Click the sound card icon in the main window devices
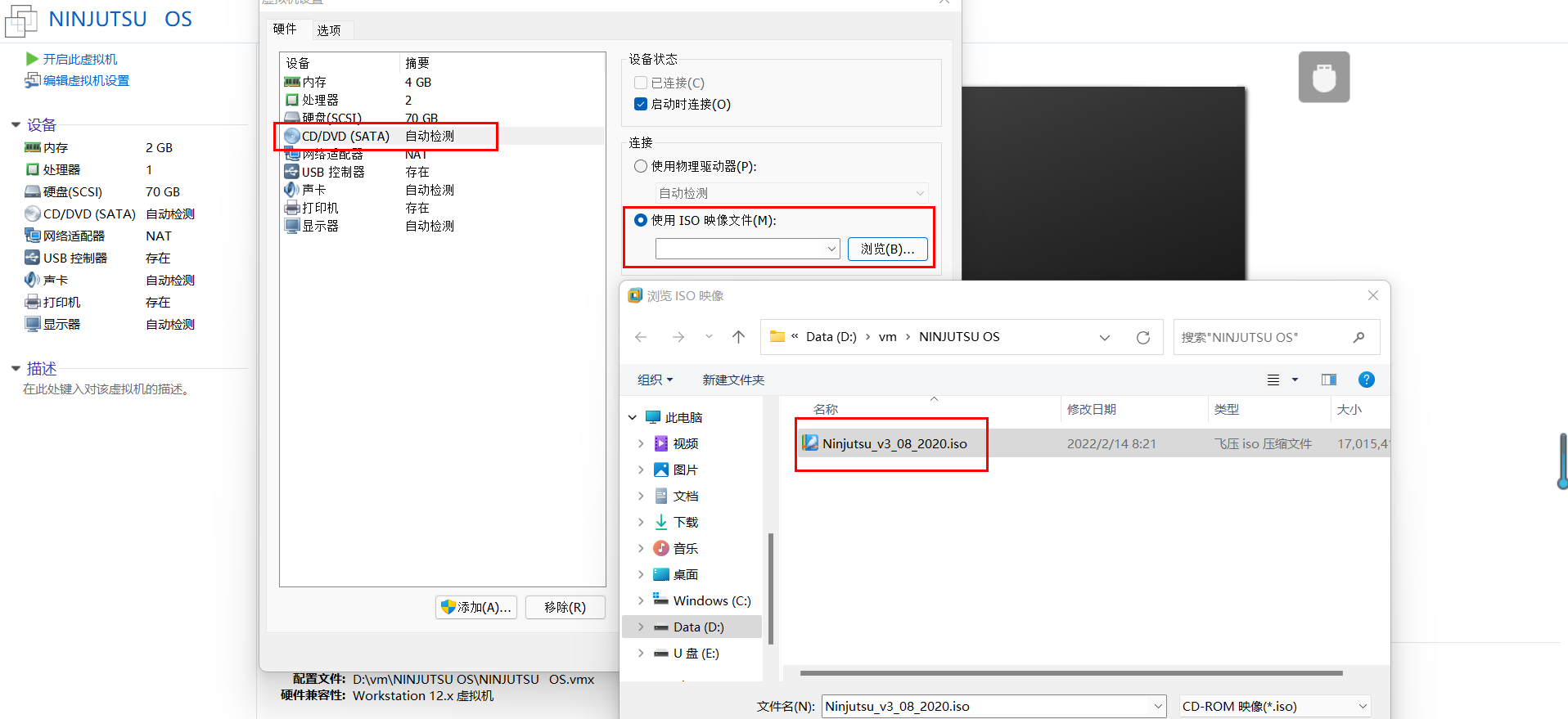The image size is (1568, 719). point(33,280)
